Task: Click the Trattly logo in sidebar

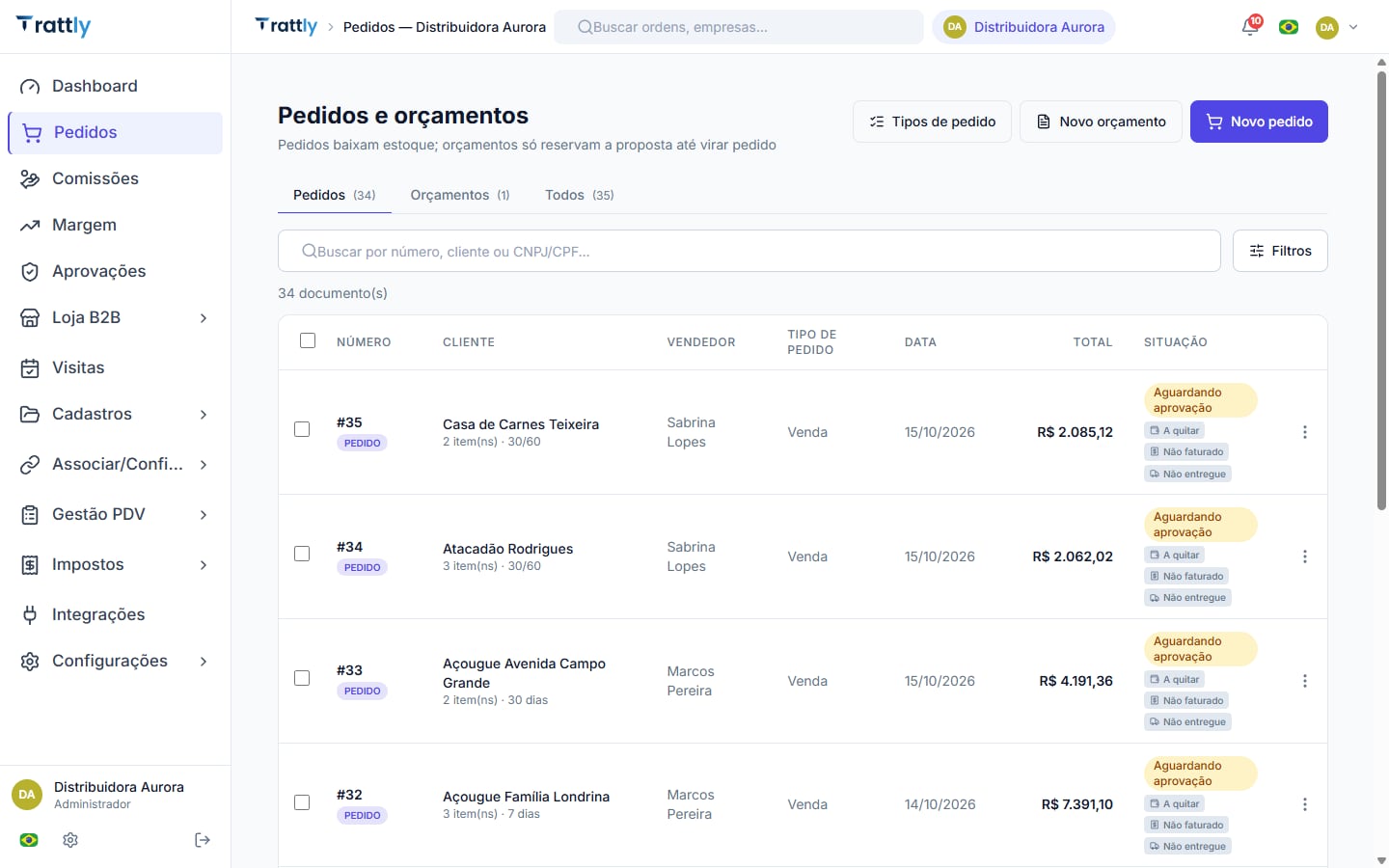Action: [x=54, y=26]
